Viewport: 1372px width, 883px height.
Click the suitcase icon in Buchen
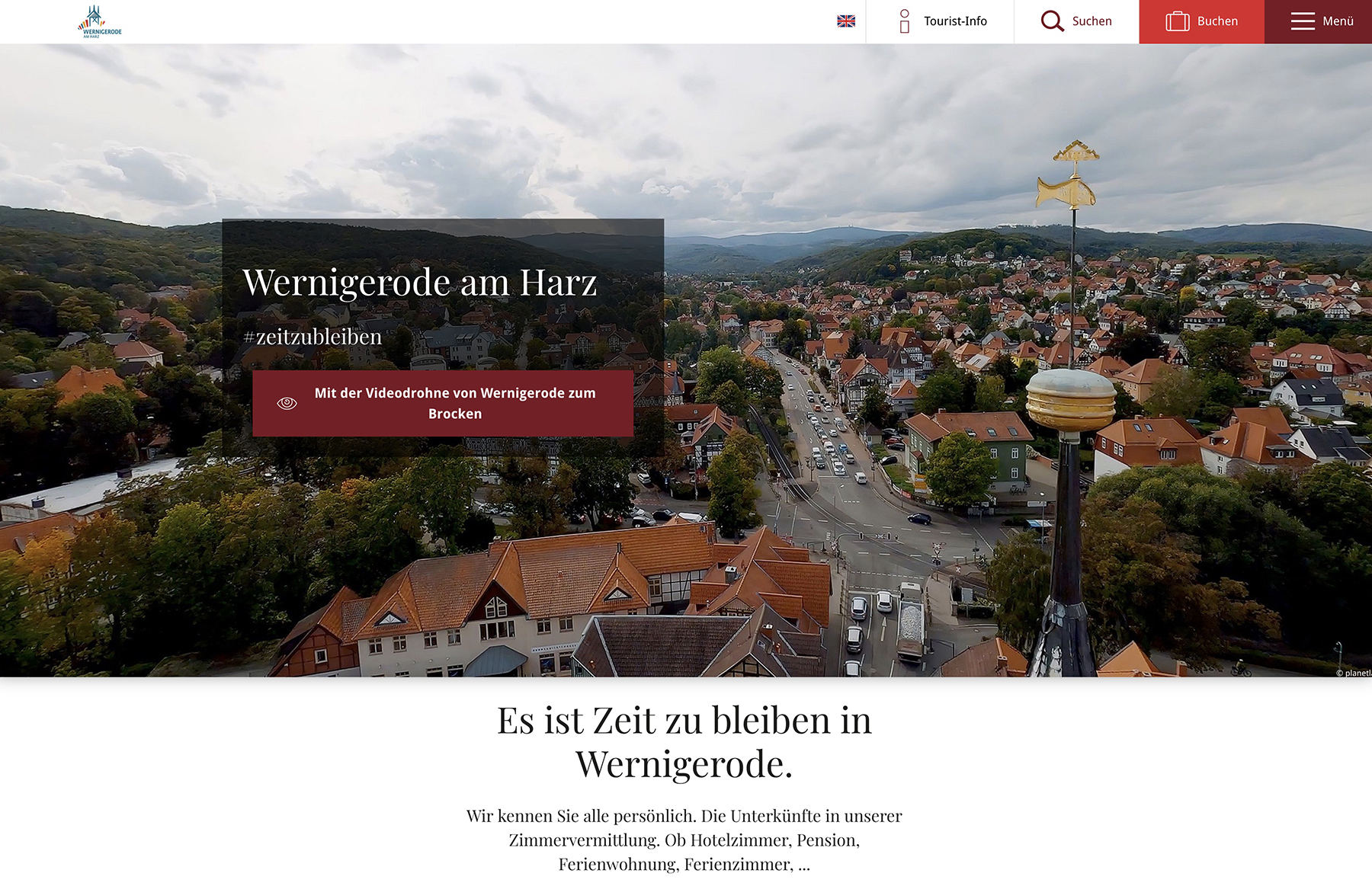tap(1177, 21)
